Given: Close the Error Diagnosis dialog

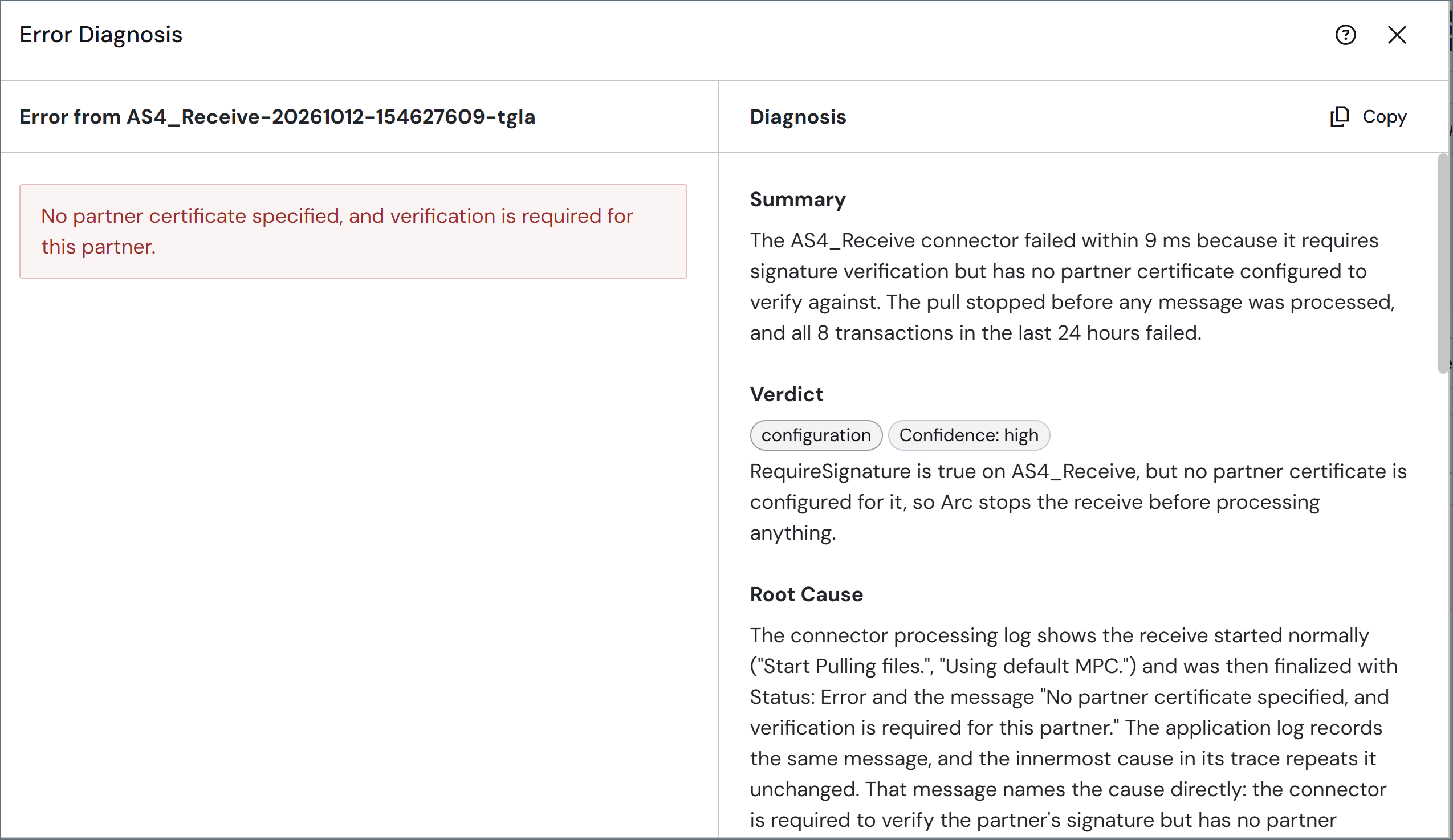Looking at the screenshot, I should pyautogui.click(x=1397, y=35).
